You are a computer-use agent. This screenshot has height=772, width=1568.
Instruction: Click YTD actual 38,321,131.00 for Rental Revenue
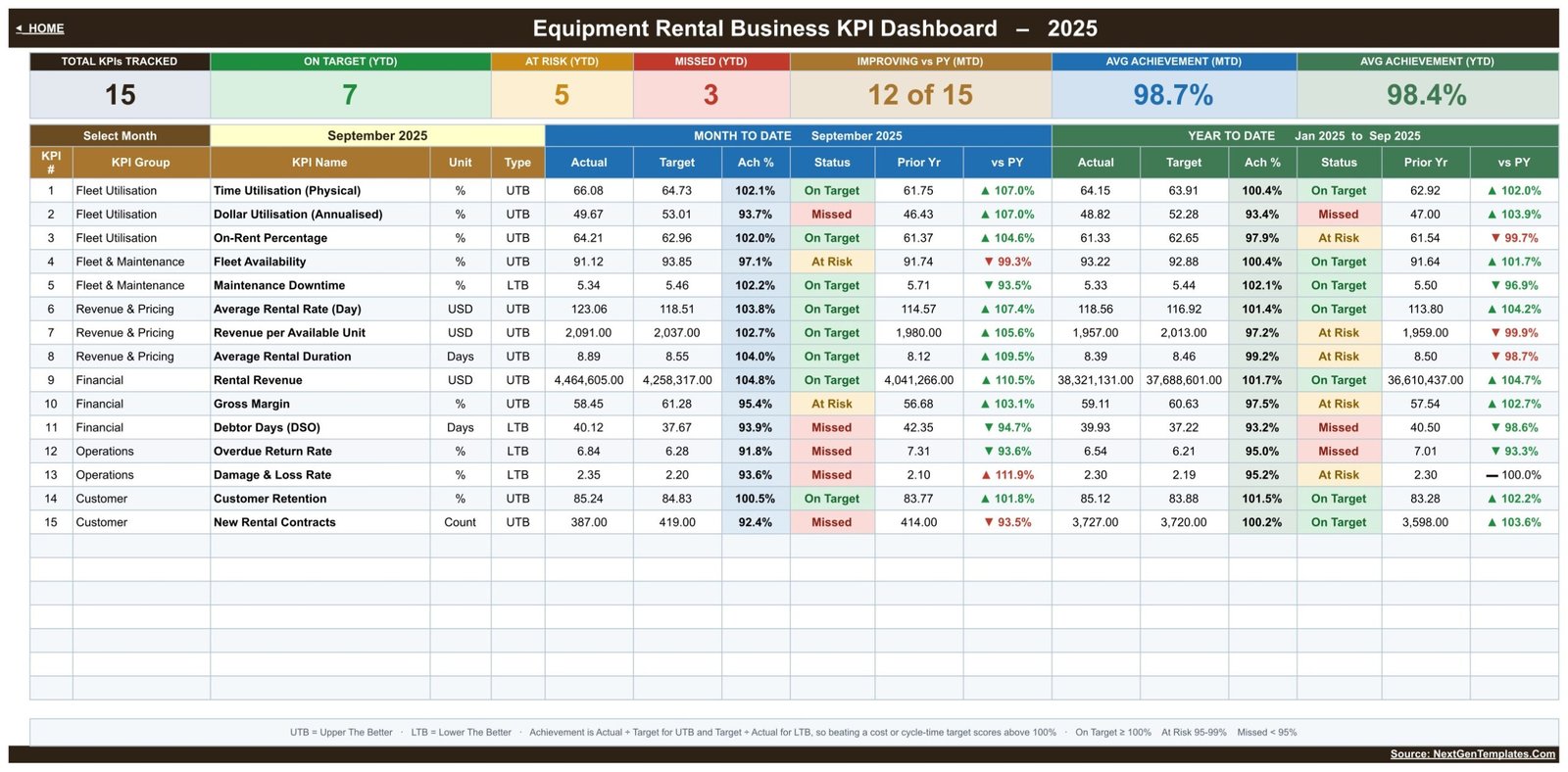tap(1096, 380)
